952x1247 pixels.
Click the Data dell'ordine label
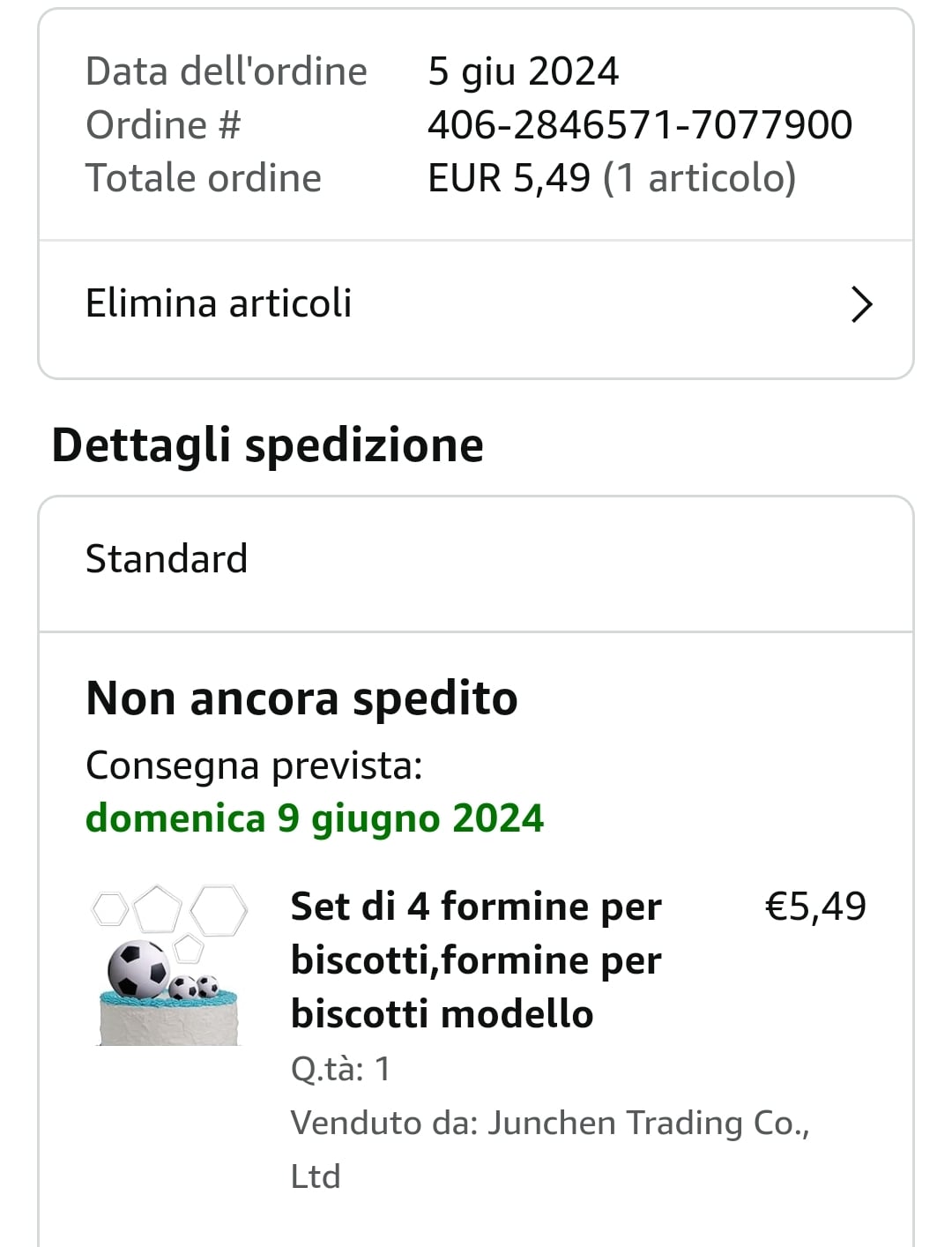pyautogui.click(x=226, y=71)
